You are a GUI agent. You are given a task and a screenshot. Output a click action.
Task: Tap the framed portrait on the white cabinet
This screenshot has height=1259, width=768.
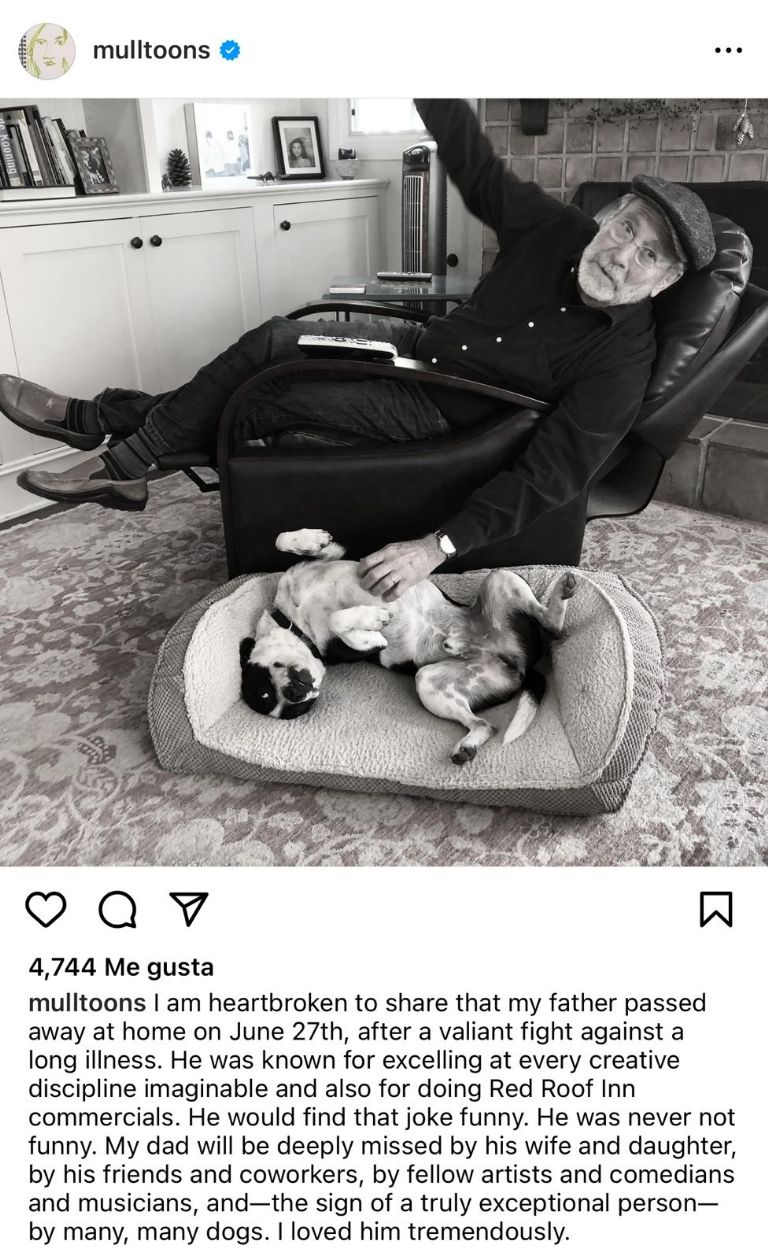coord(298,147)
